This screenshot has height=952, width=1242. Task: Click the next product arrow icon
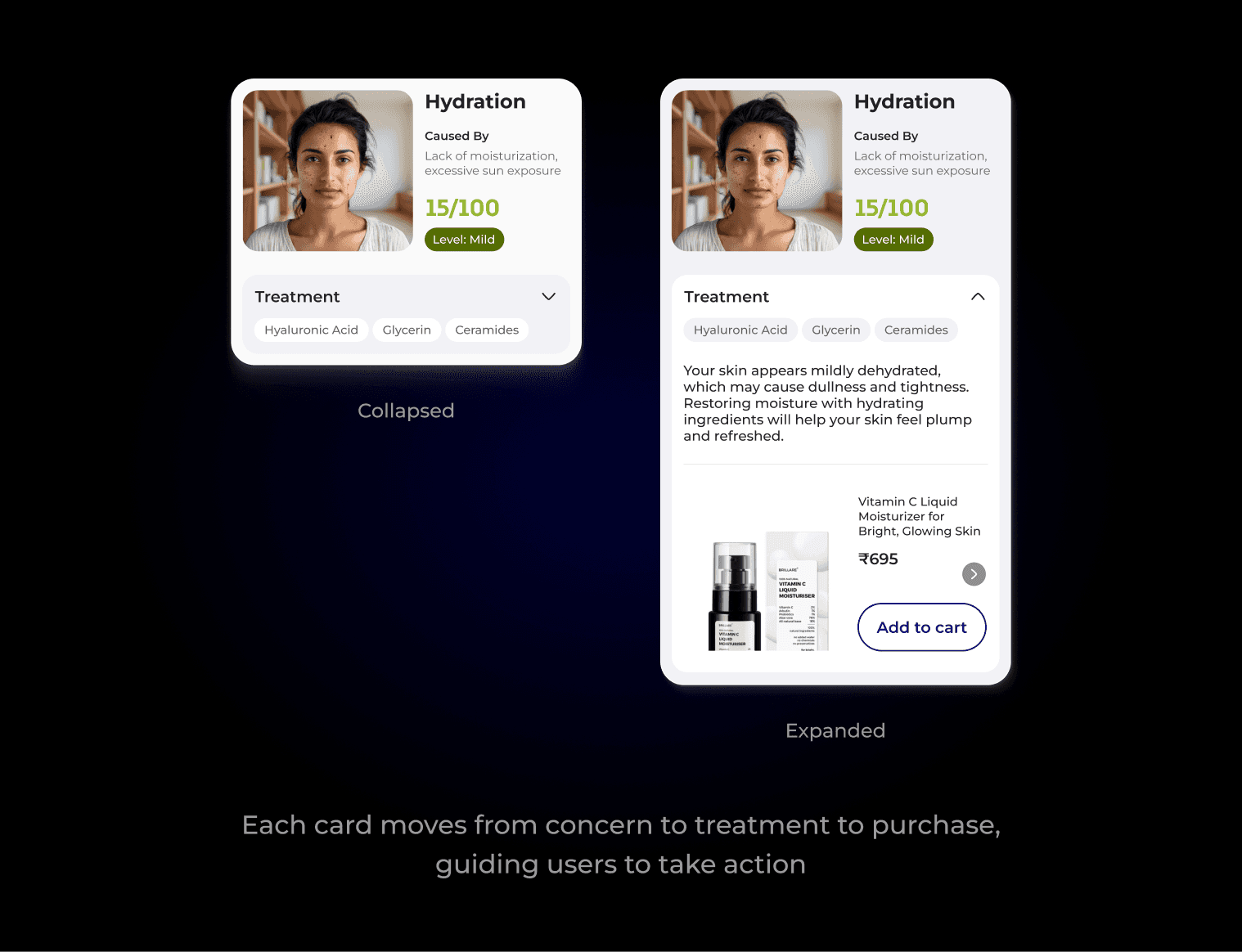pos(974,574)
